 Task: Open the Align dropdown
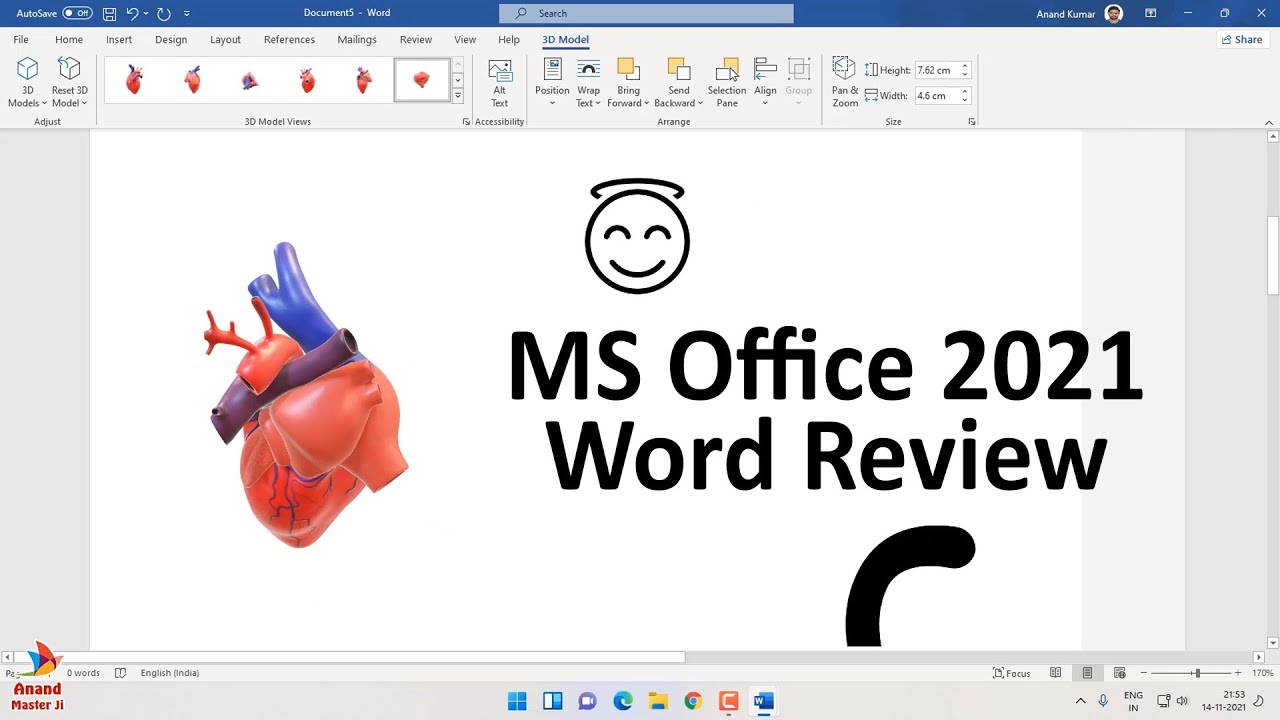(x=765, y=83)
